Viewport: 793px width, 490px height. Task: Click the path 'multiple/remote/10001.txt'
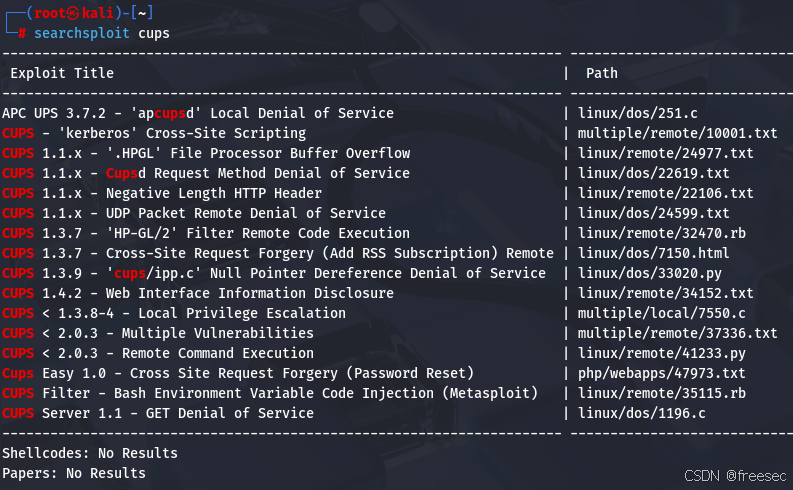click(678, 133)
